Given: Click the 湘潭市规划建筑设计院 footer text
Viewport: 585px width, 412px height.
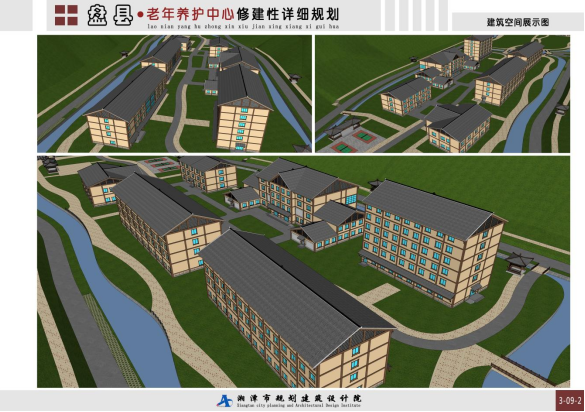Looking at the screenshot, I should (299, 398).
